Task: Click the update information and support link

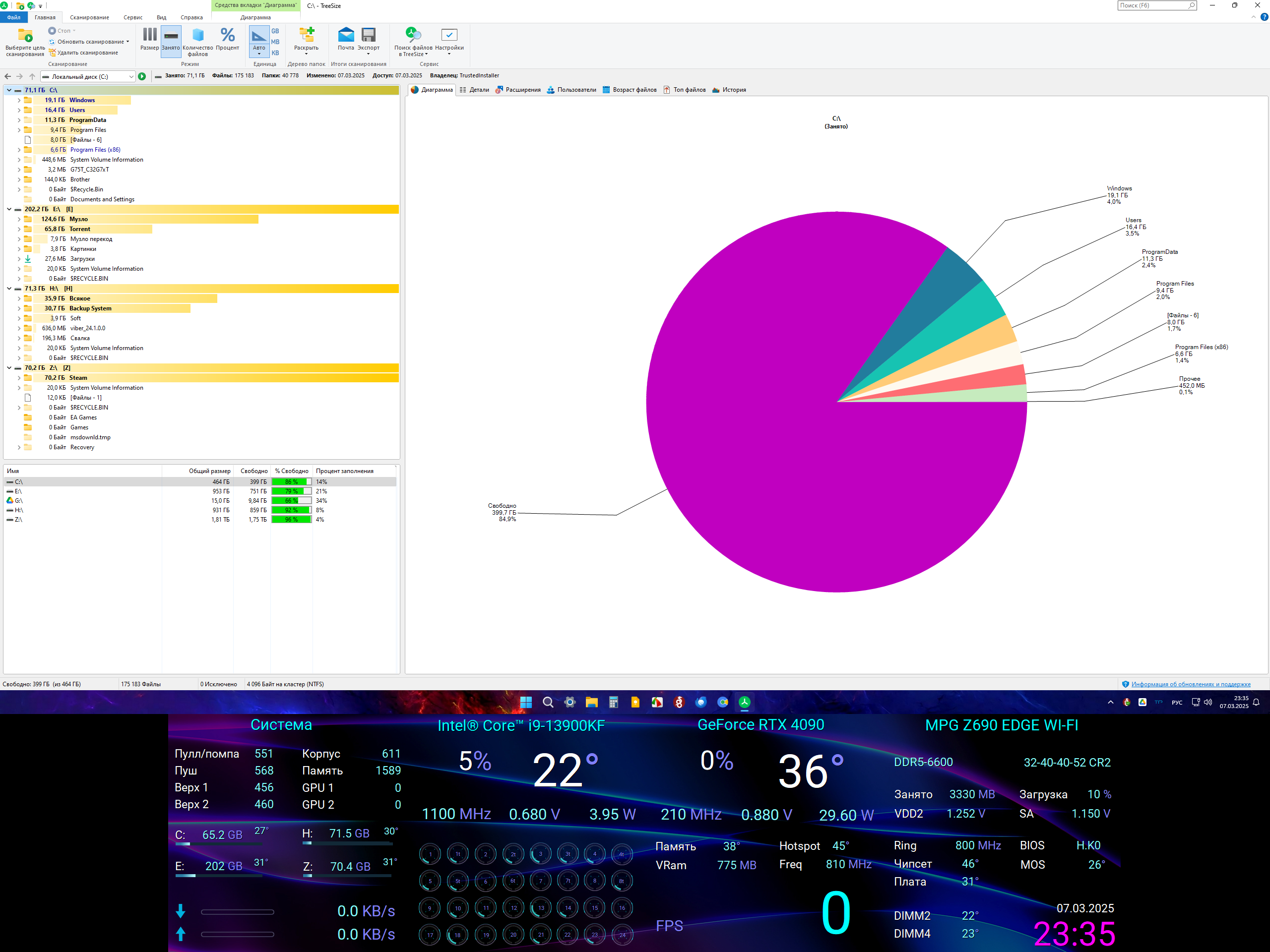Action: [x=1190, y=684]
